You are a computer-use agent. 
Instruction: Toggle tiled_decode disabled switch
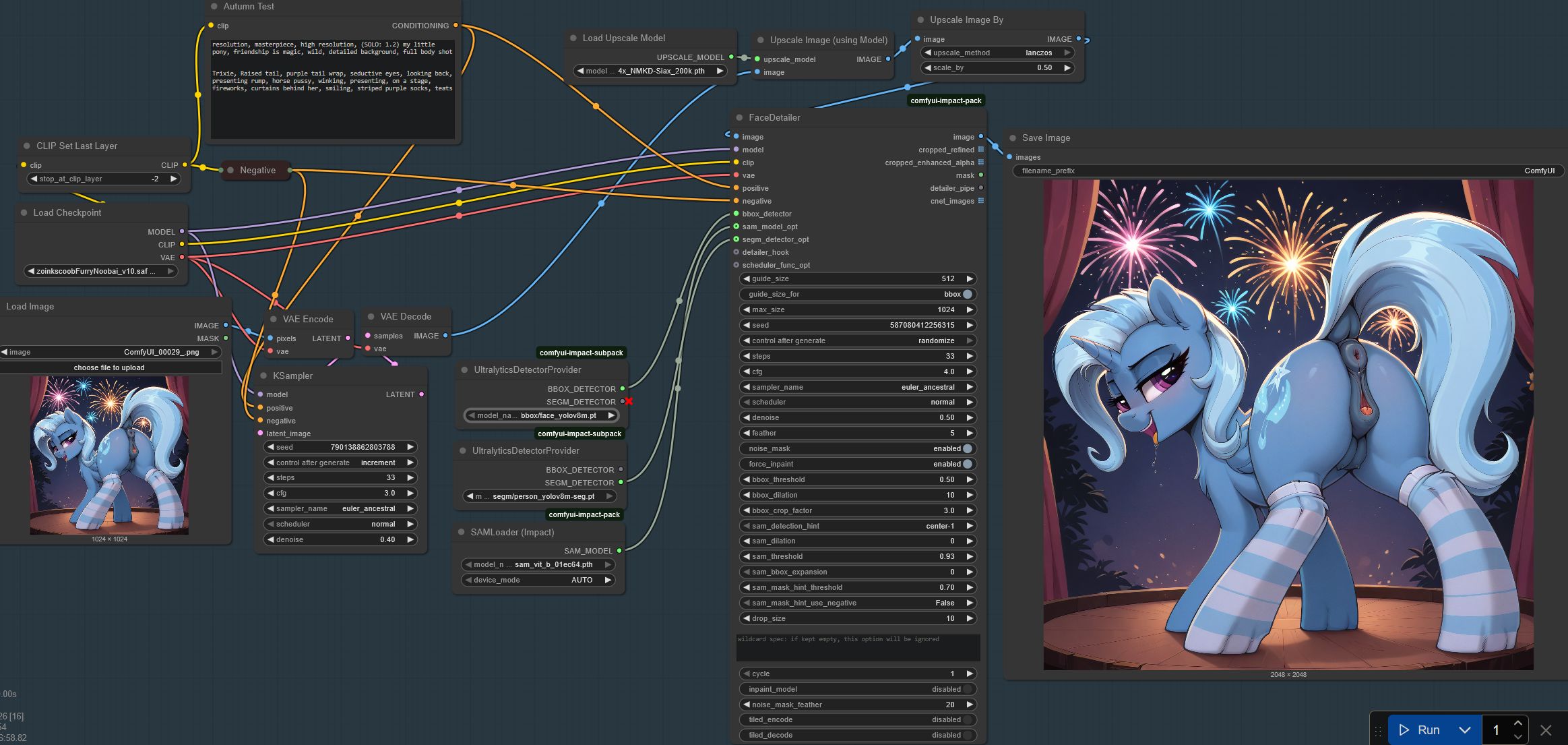coord(968,736)
